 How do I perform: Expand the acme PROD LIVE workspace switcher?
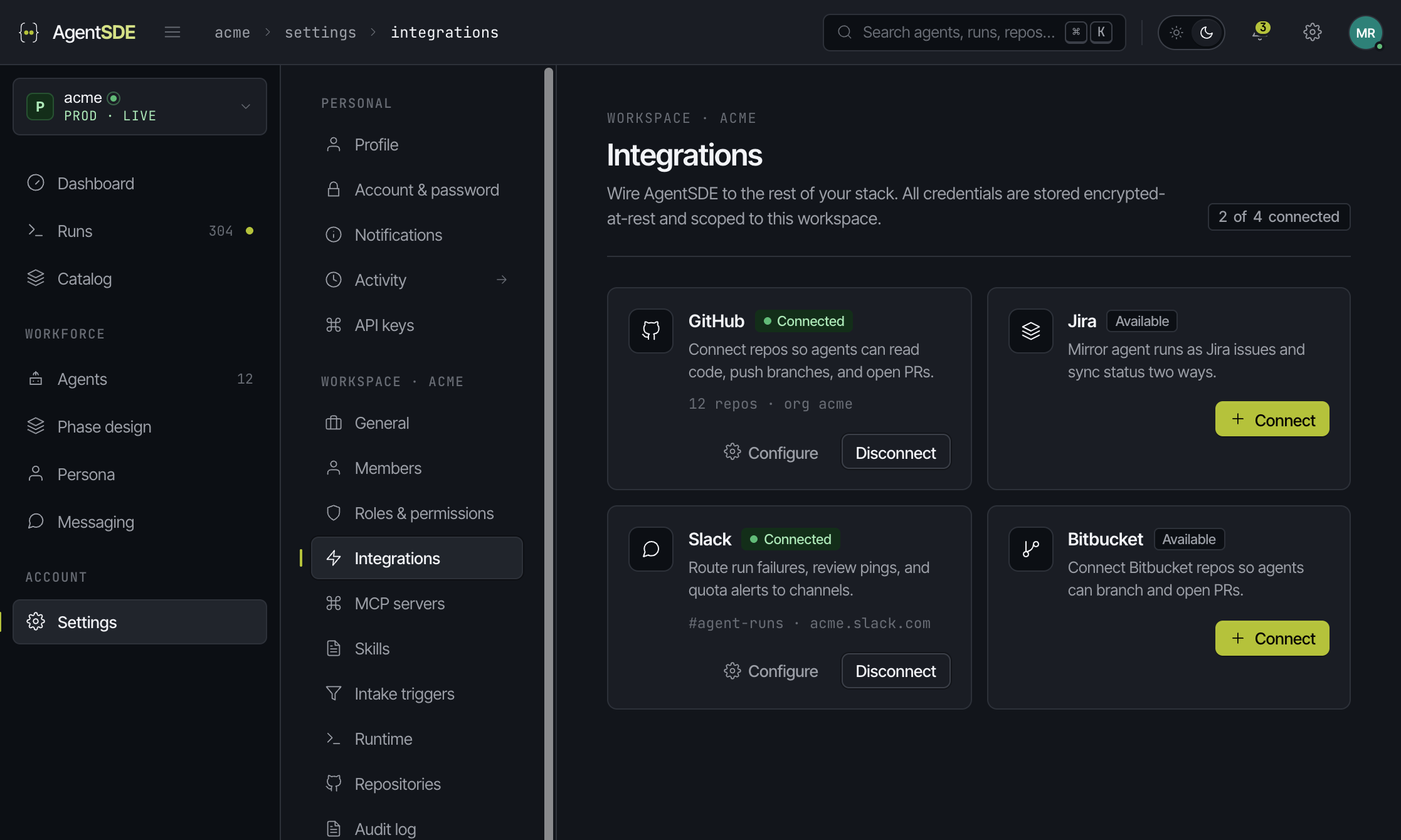coord(140,107)
